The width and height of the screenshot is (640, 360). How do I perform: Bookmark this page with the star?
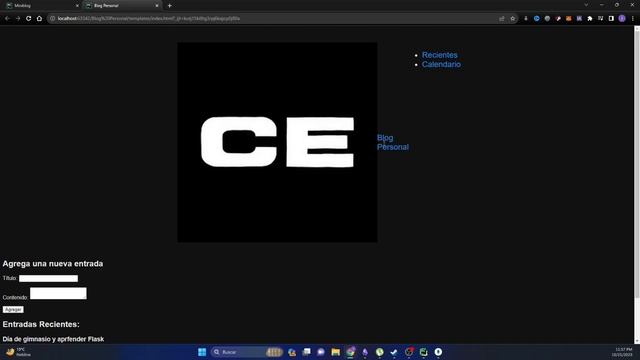click(x=513, y=18)
